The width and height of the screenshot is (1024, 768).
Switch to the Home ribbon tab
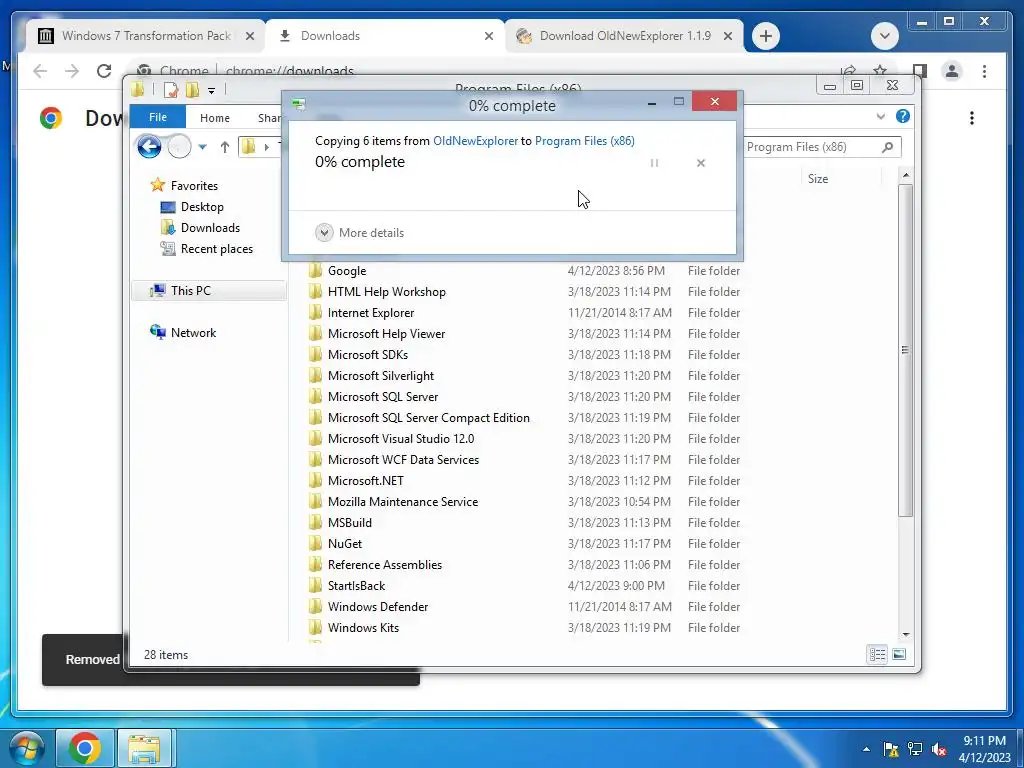point(215,118)
